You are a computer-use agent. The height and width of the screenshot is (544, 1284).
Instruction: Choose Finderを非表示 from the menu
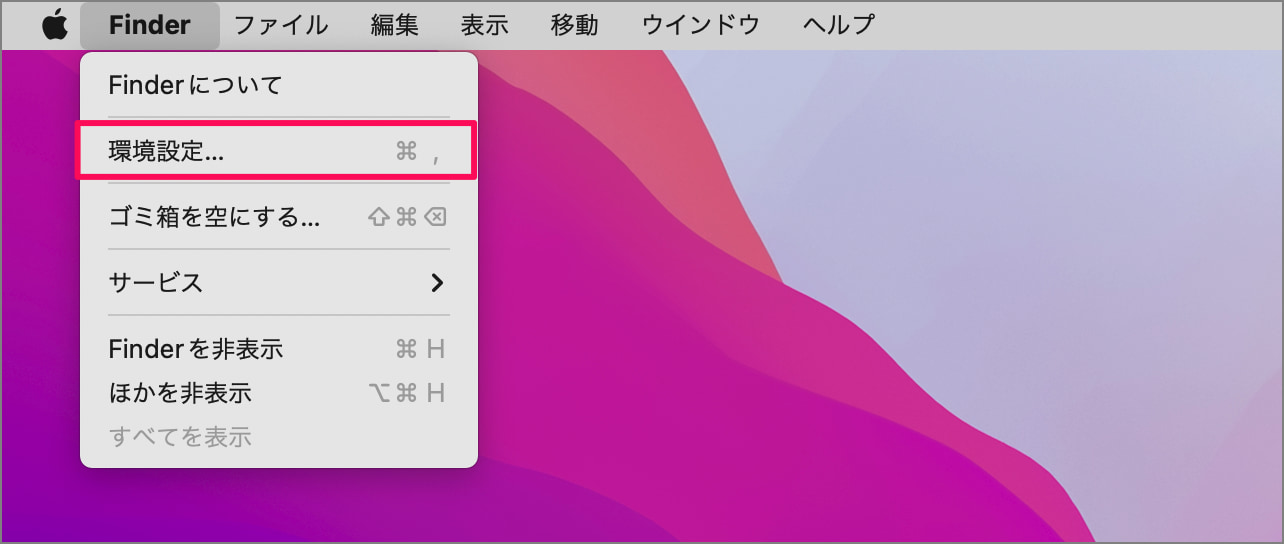point(279,349)
